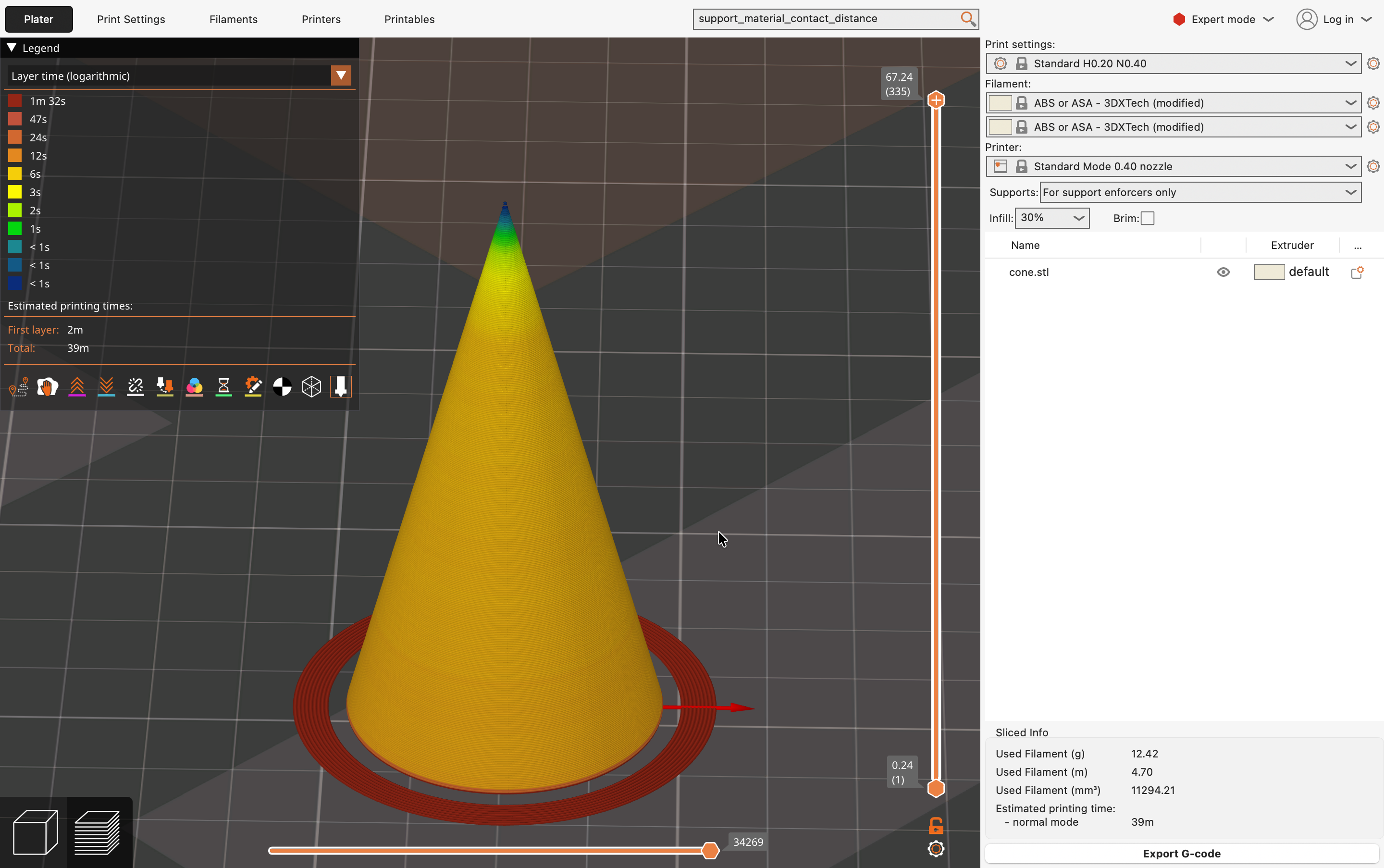Toggle deretractions down-chevrons icon
The width and height of the screenshot is (1384, 868).
[x=106, y=387]
